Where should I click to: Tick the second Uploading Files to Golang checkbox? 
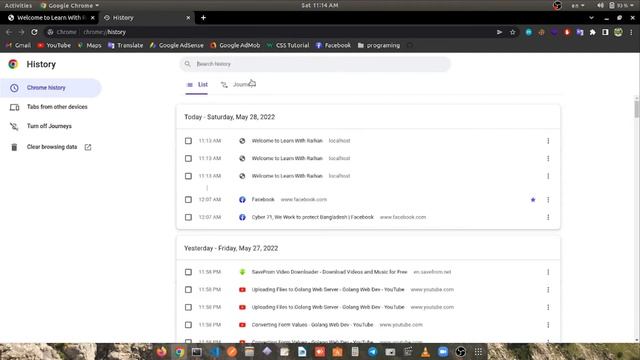(x=188, y=307)
